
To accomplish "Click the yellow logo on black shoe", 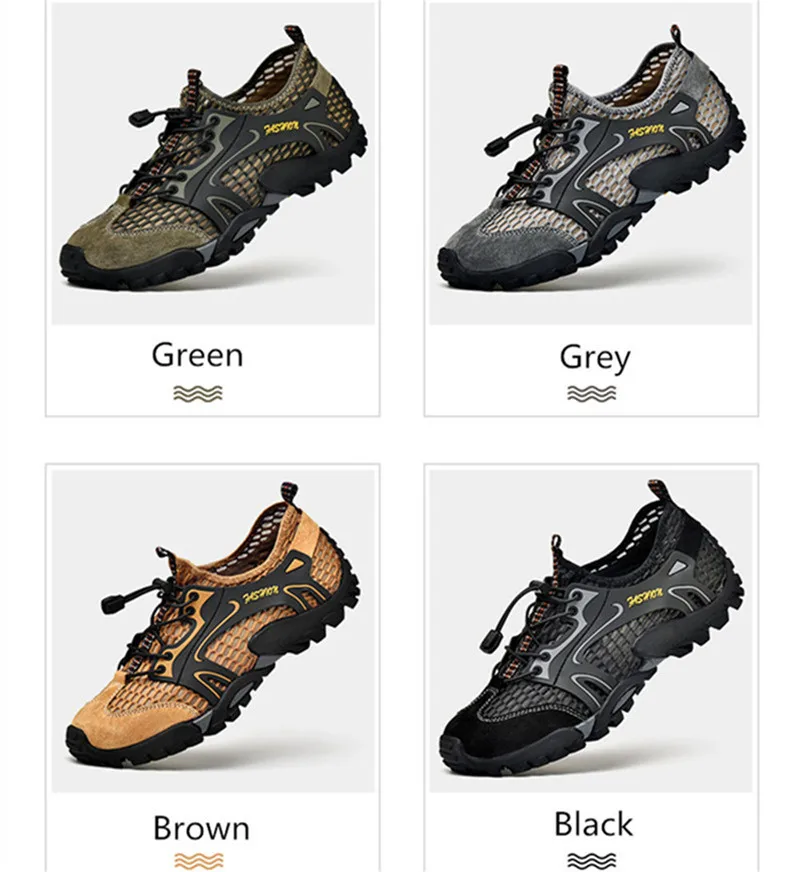I will [645, 599].
